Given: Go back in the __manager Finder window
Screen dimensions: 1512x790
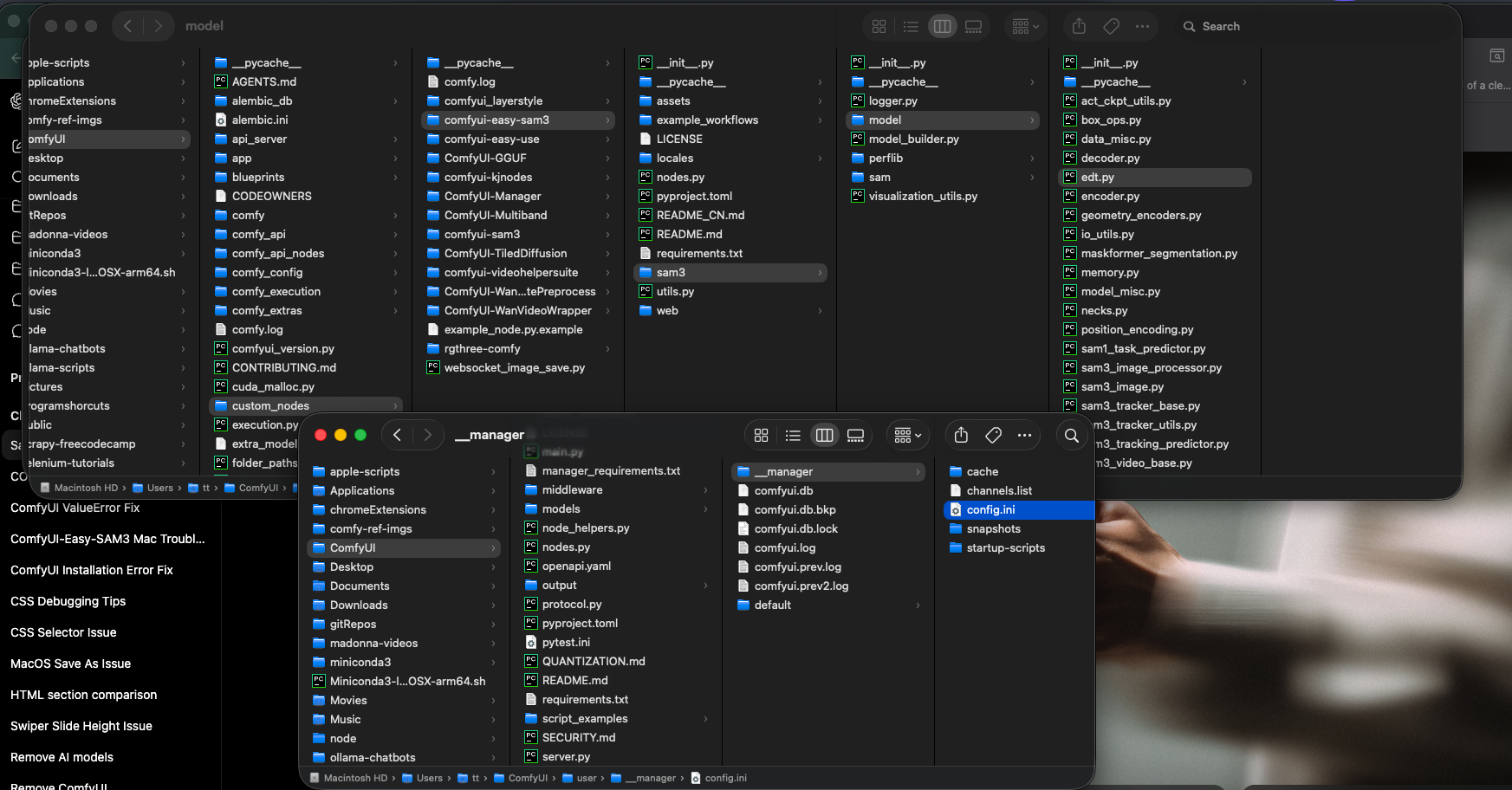Looking at the screenshot, I should pos(397,435).
